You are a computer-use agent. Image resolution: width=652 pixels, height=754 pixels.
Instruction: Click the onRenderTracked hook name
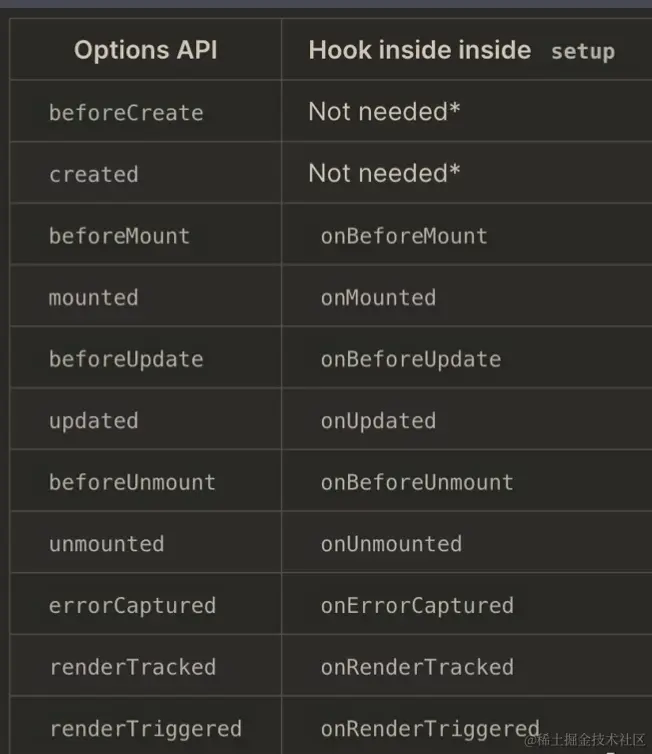click(417, 667)
